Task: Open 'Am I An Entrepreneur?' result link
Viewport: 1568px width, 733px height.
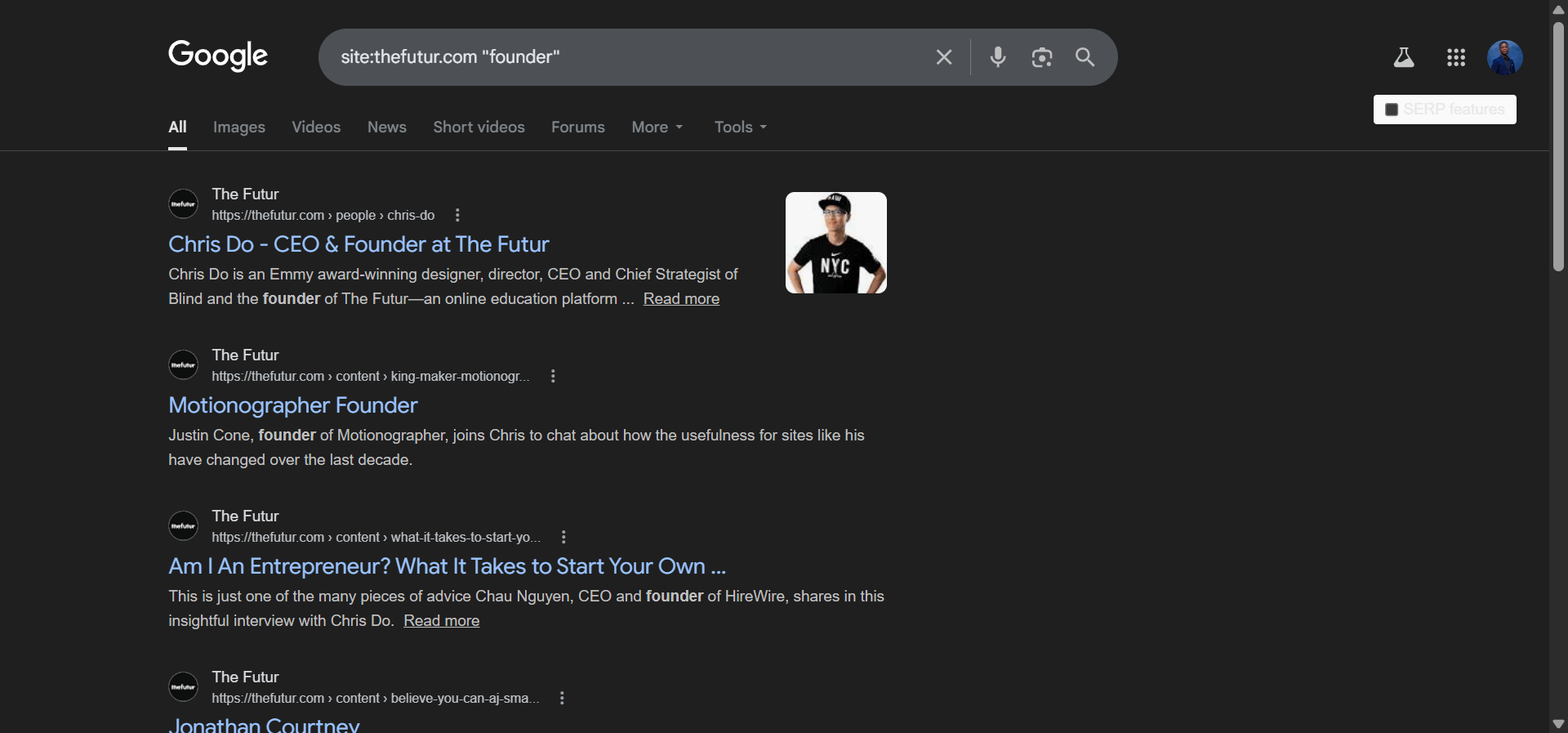Action: tap(447, 566)
